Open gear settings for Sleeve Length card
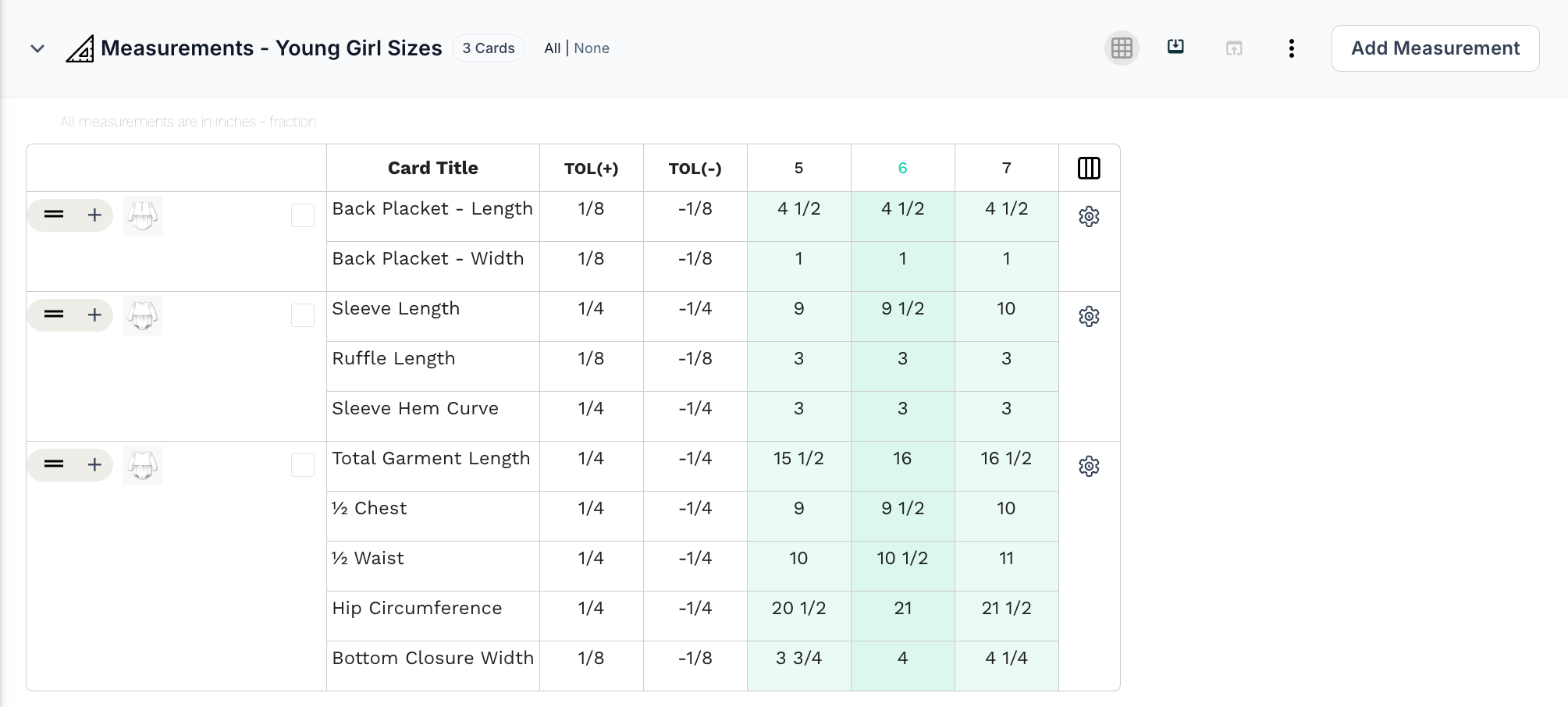This screenshot has height=707, width=1568. pyautogui.click(x=1089, y=316)
